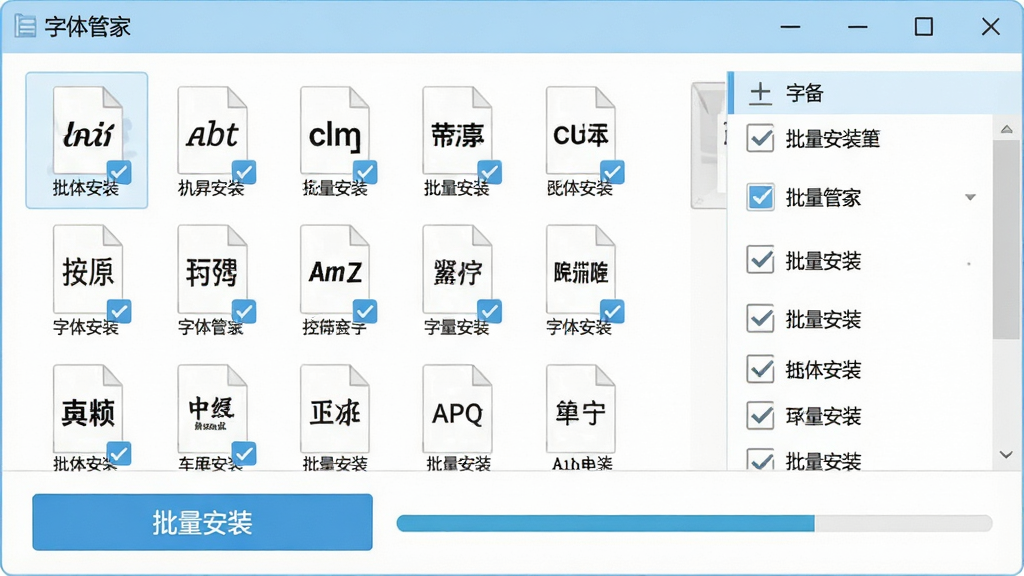Select the font file previewing "lnií"
The image size is (1024, 576).
87,131
